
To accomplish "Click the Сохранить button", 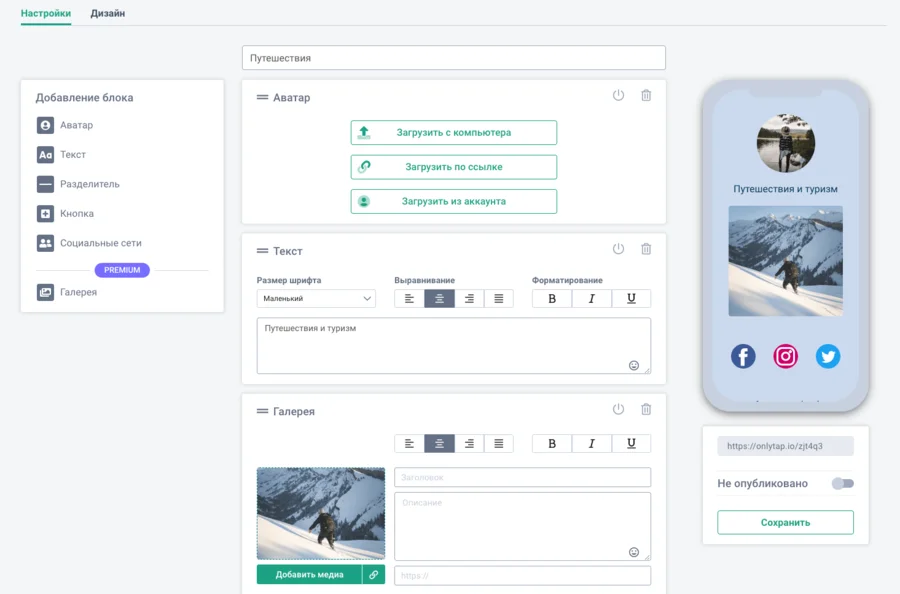I will click(x=785, y=522).
